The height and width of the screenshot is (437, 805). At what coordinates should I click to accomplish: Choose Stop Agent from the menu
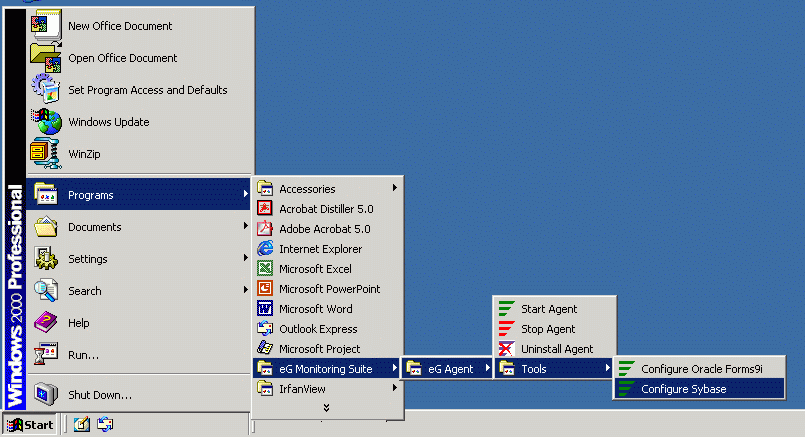point(554,329)
